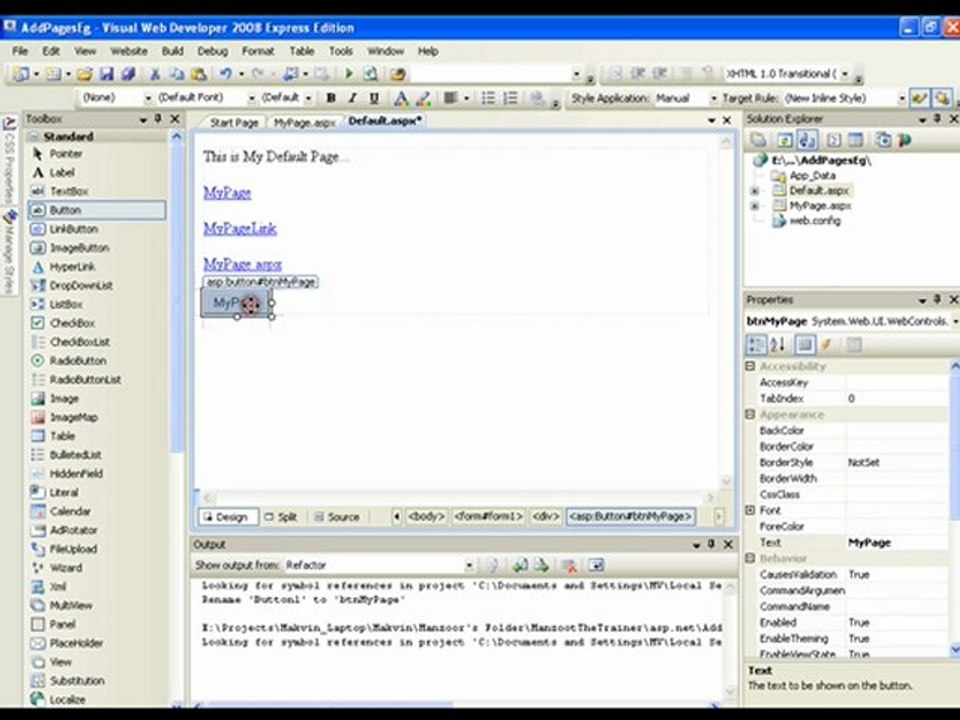Screen dimensions: 960x720
Task: Open Show output from Refactor dropdown
Action: (468, 565)
